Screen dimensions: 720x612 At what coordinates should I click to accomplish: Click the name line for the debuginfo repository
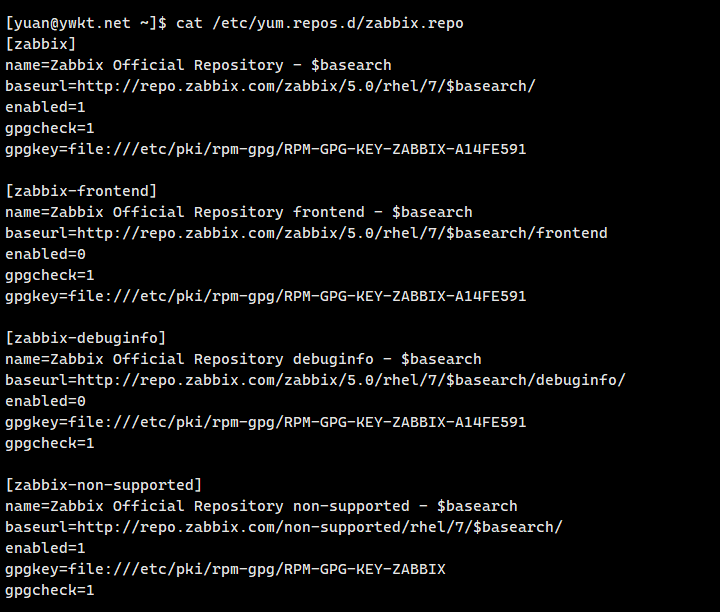coord(243,359)
